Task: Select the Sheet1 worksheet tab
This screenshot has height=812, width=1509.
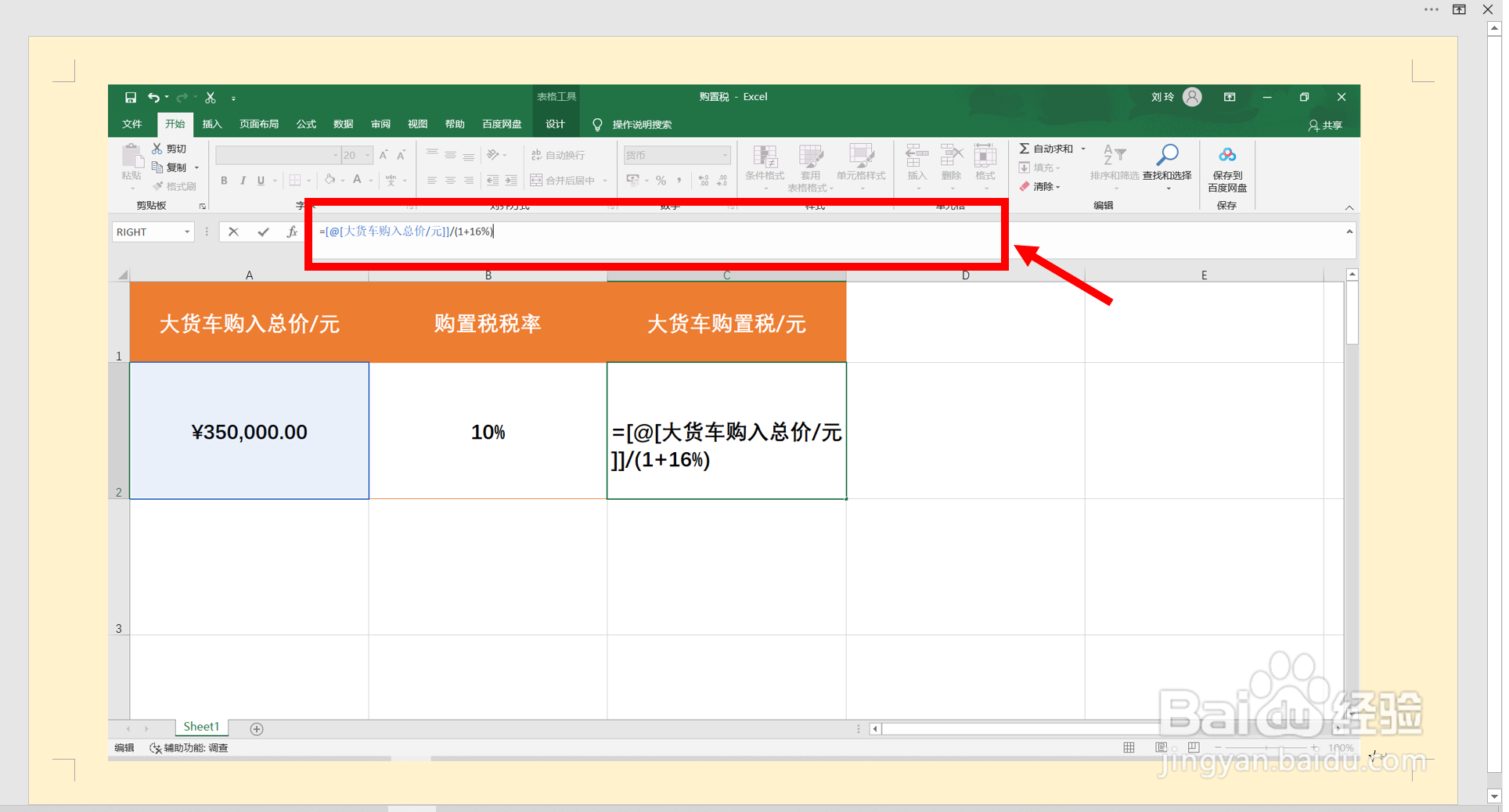Action: pos(200,727)
